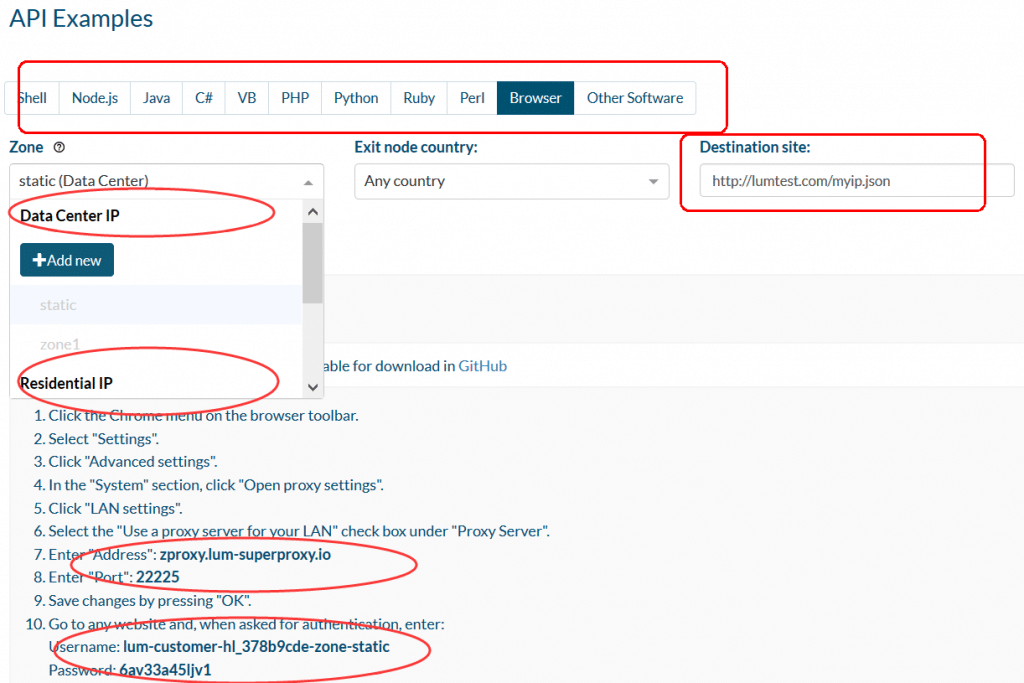Click step 'Click "LAN settings".'

[x=116, y=509]
